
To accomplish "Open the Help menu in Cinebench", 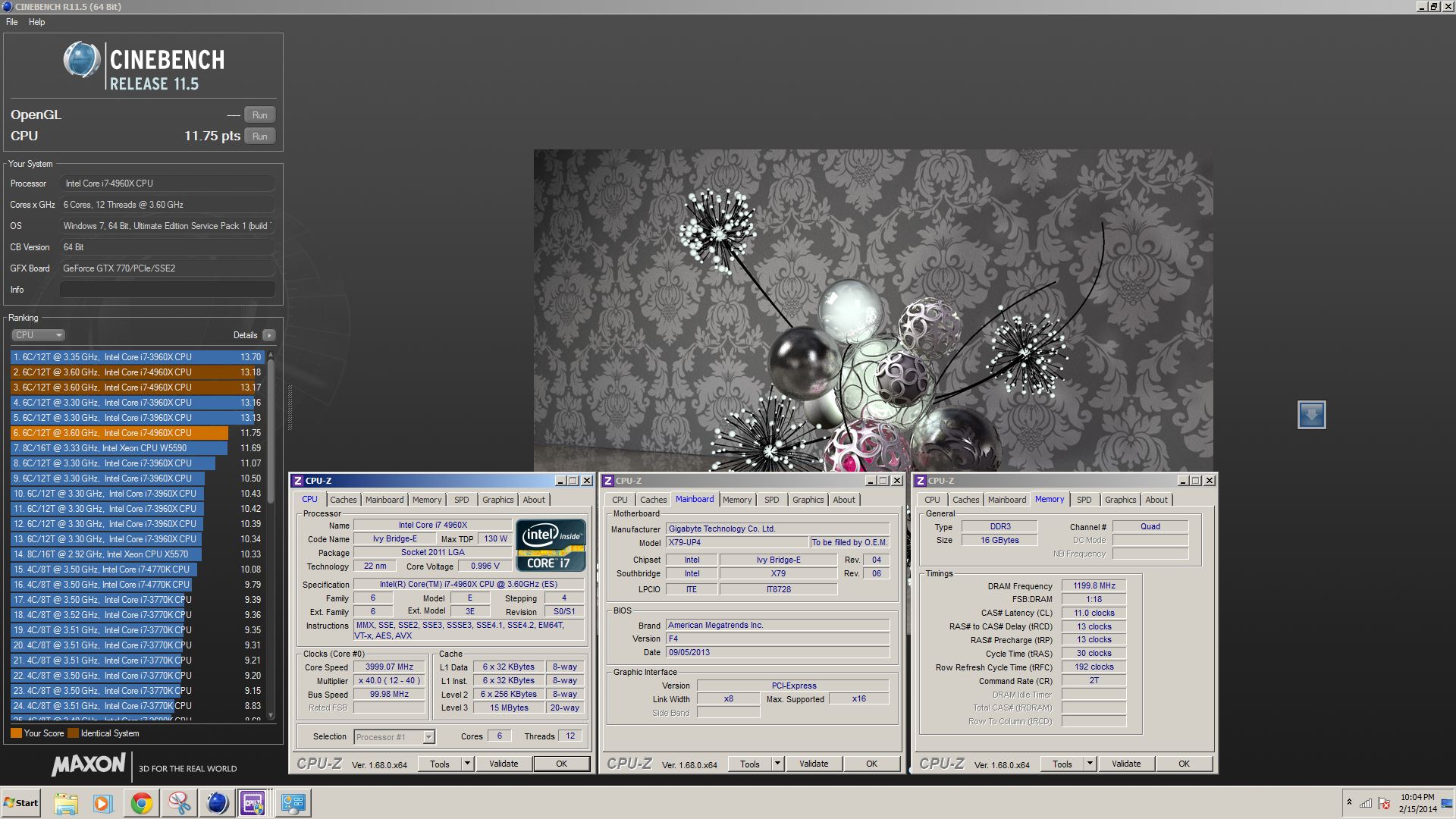I will [x=37, y=22].
